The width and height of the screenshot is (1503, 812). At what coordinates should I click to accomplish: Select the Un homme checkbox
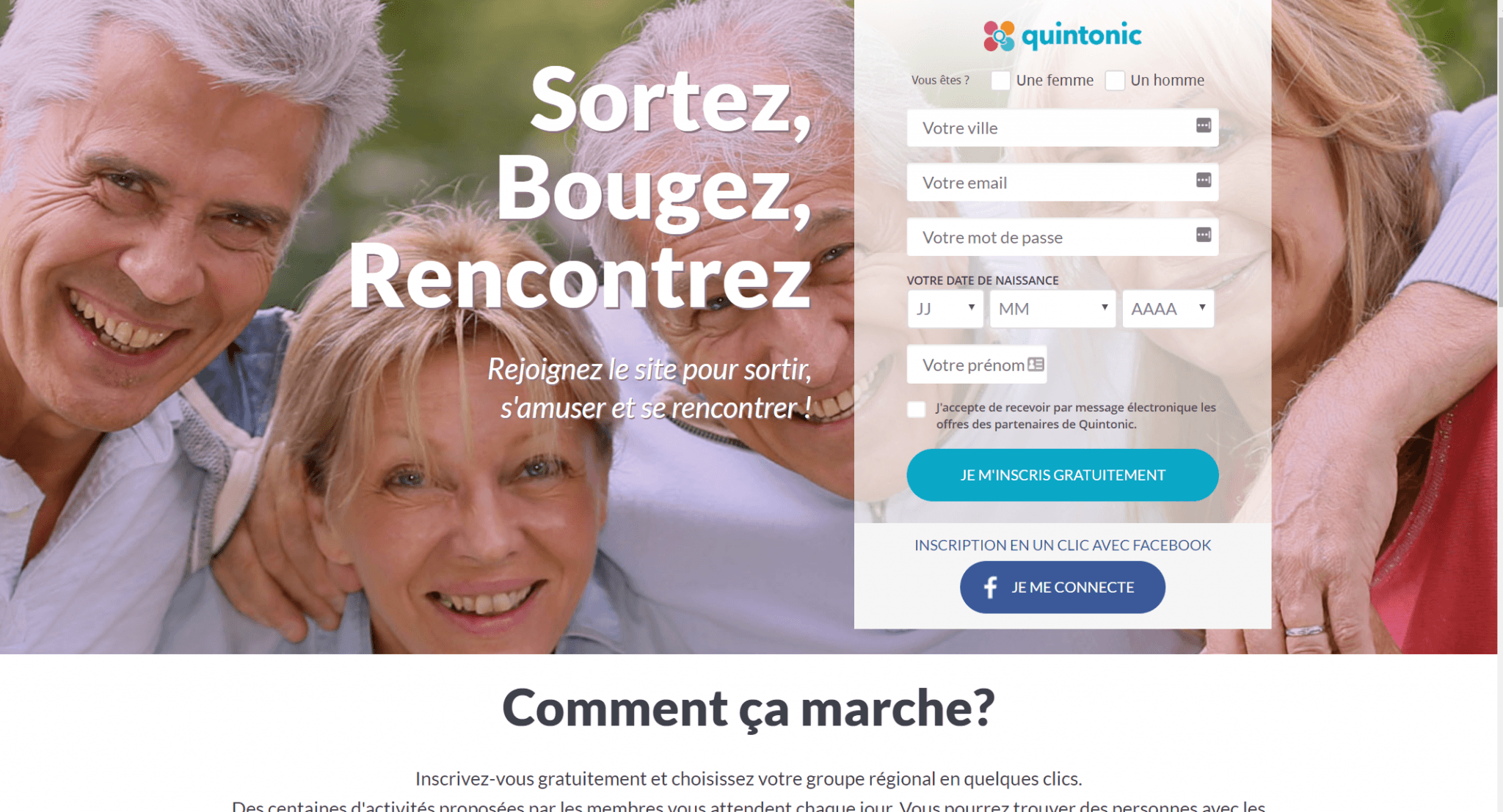point(1115,81)
